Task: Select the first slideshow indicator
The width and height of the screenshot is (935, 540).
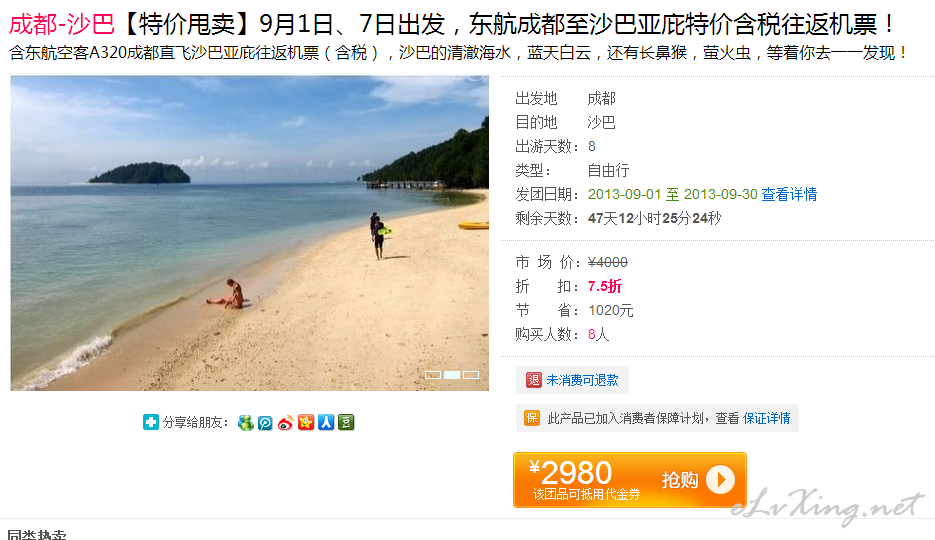Action: click(433, 375)
